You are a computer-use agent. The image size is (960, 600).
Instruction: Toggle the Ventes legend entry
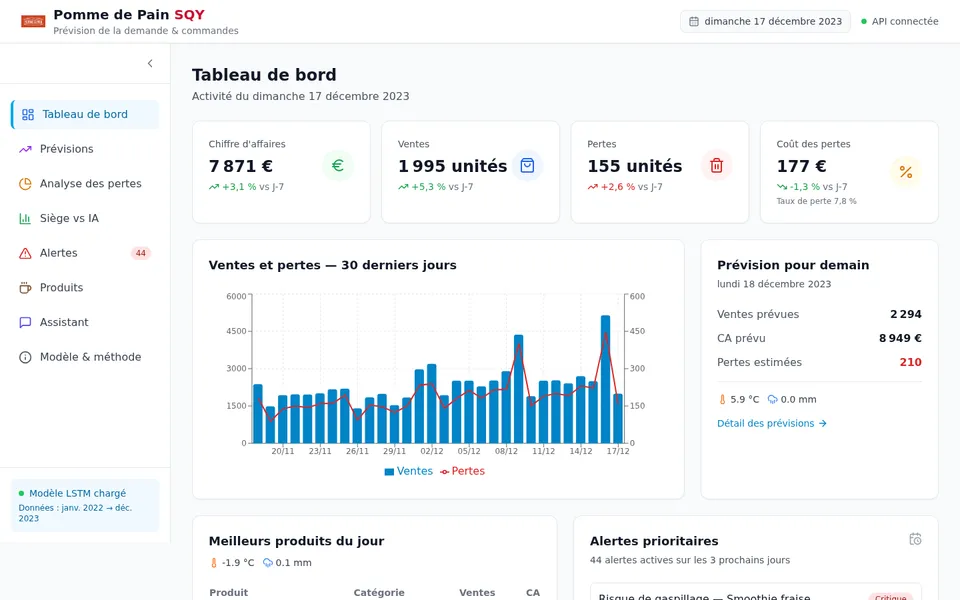pyautogui.click(x=408, y=471)
